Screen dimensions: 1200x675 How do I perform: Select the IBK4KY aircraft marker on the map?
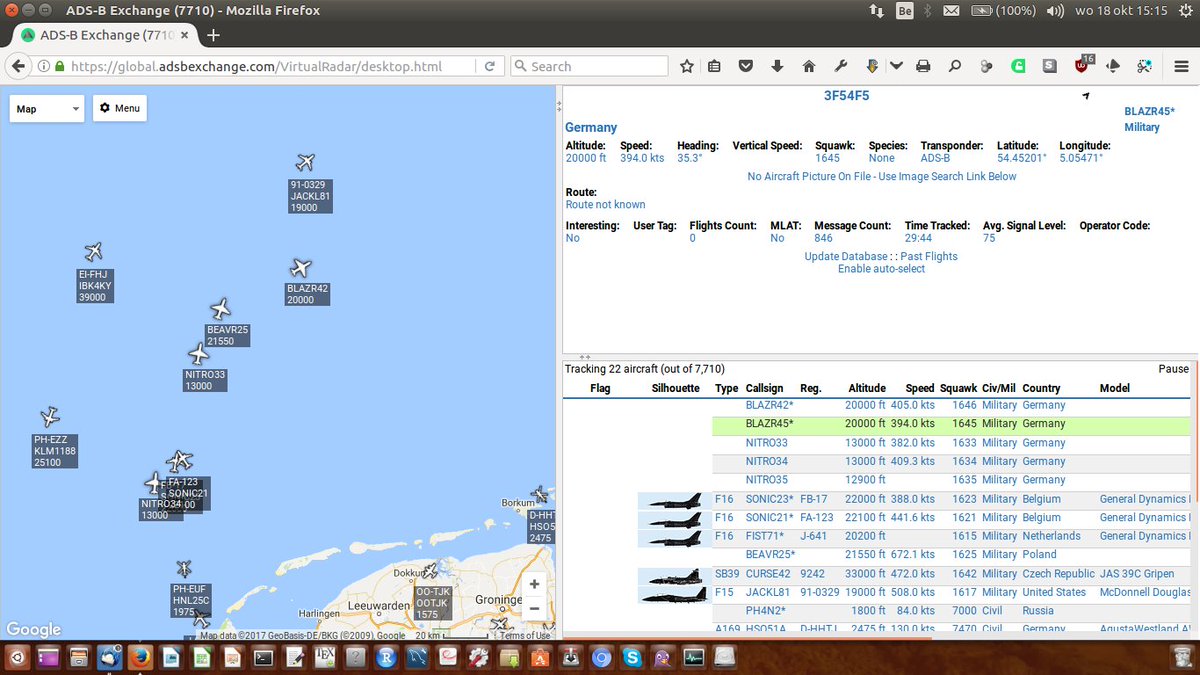[94, 252]
